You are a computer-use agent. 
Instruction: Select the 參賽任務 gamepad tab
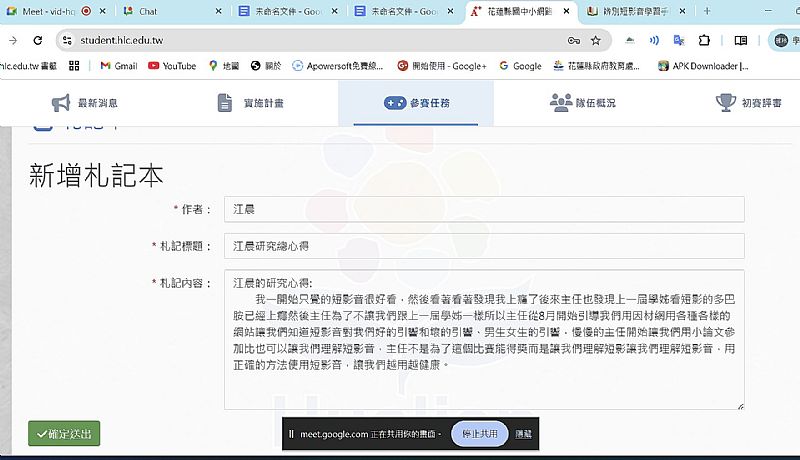[416, 103]
